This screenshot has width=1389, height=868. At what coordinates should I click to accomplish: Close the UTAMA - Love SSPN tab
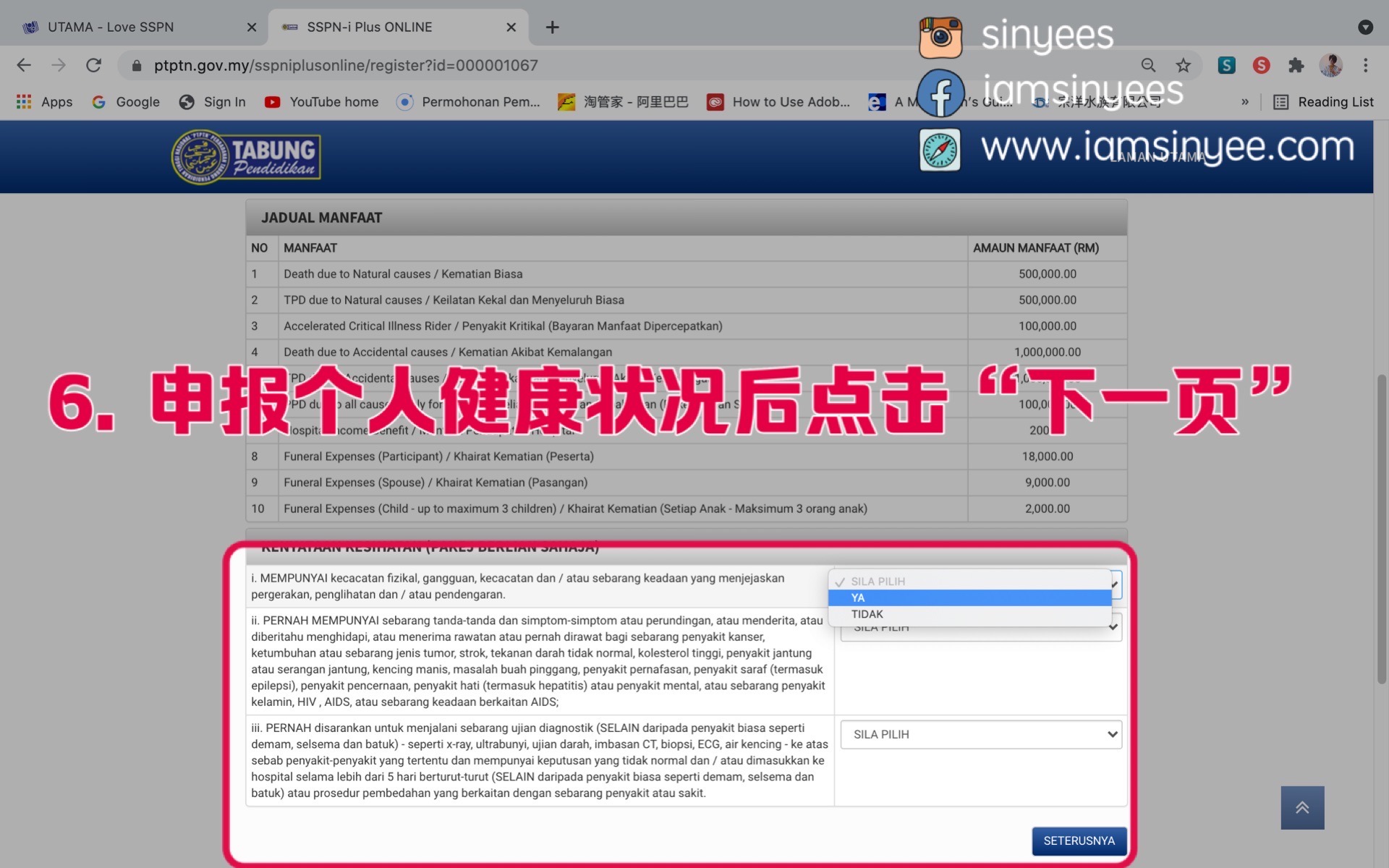coord(251,27)
